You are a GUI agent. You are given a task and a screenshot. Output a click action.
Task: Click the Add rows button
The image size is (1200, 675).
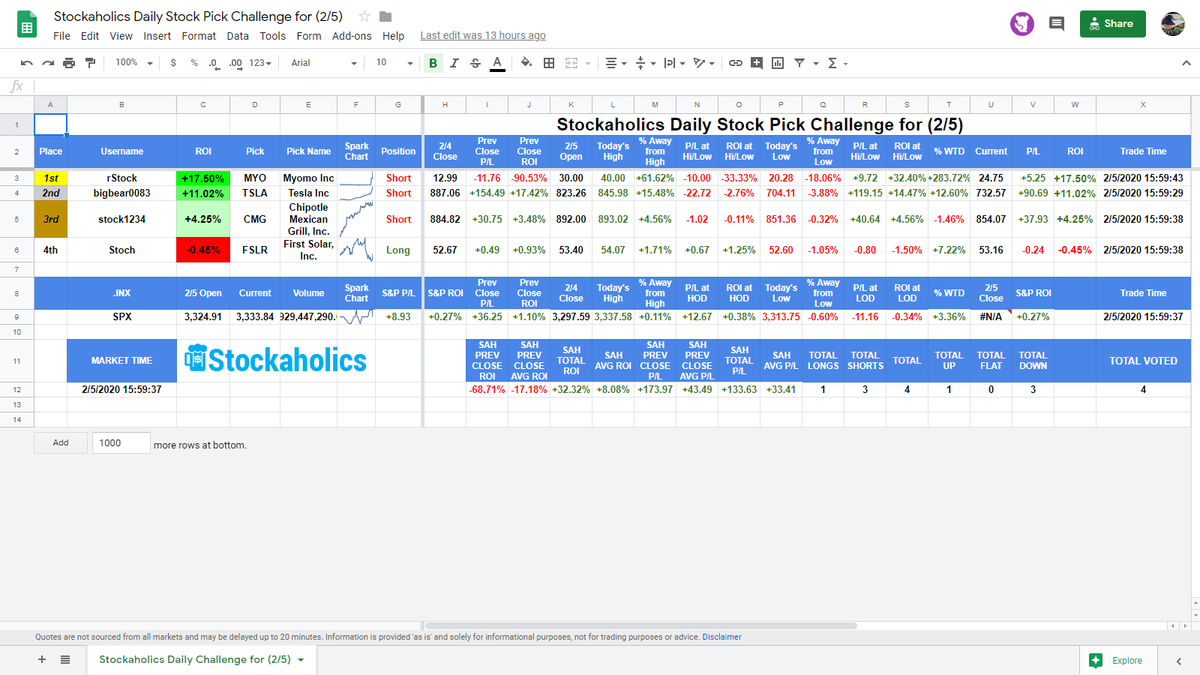click(x=60, y=443)
